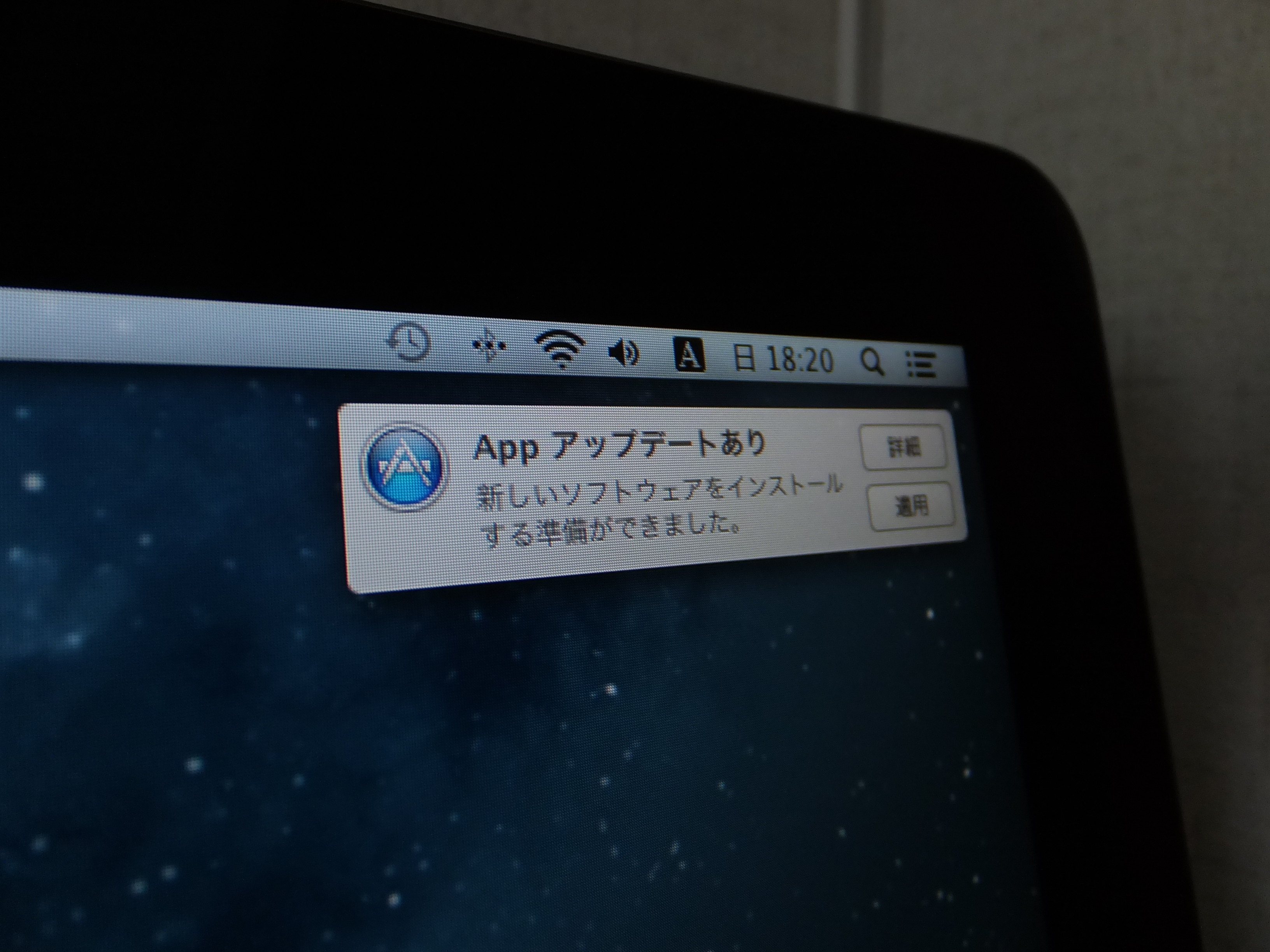The width and height of the screenshot is (1270, 952).
Task: Click the Bluetooth status icon
Action: tap(489, 345)
